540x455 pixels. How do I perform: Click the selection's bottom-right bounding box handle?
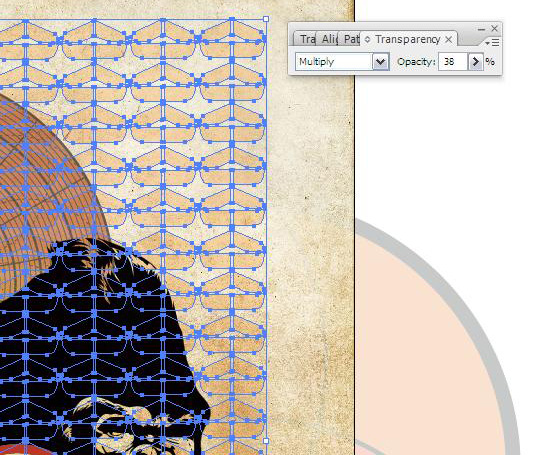coord(266,441)
